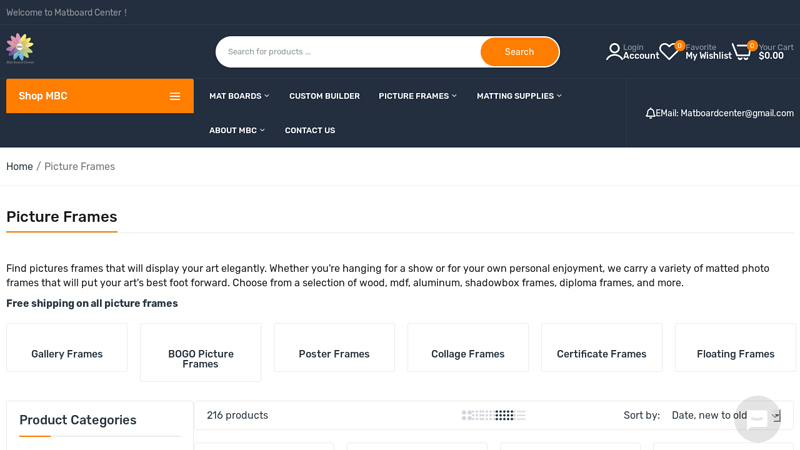Select the highlighted dense grid view
Screen dimensions: 800x450
504,415
